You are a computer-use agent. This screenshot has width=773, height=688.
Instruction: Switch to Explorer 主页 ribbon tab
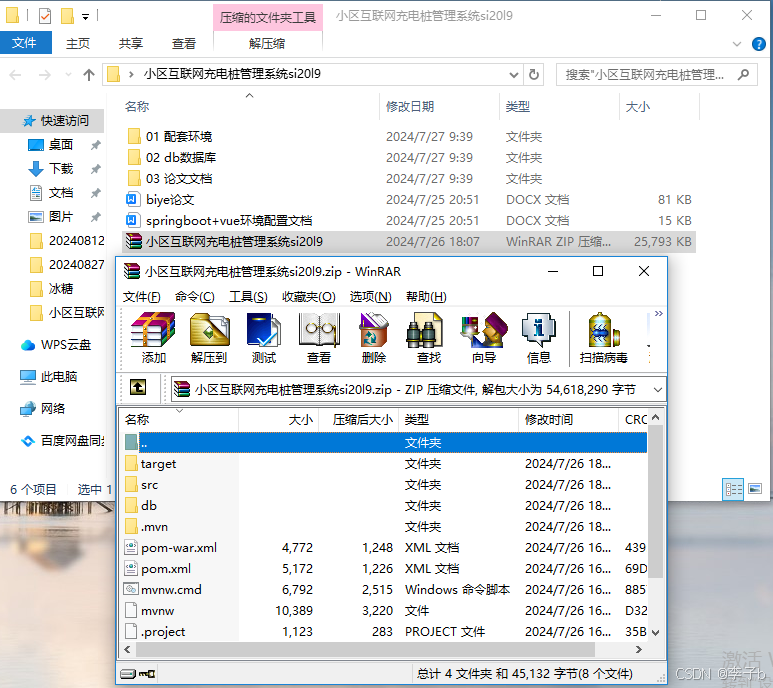78,43
